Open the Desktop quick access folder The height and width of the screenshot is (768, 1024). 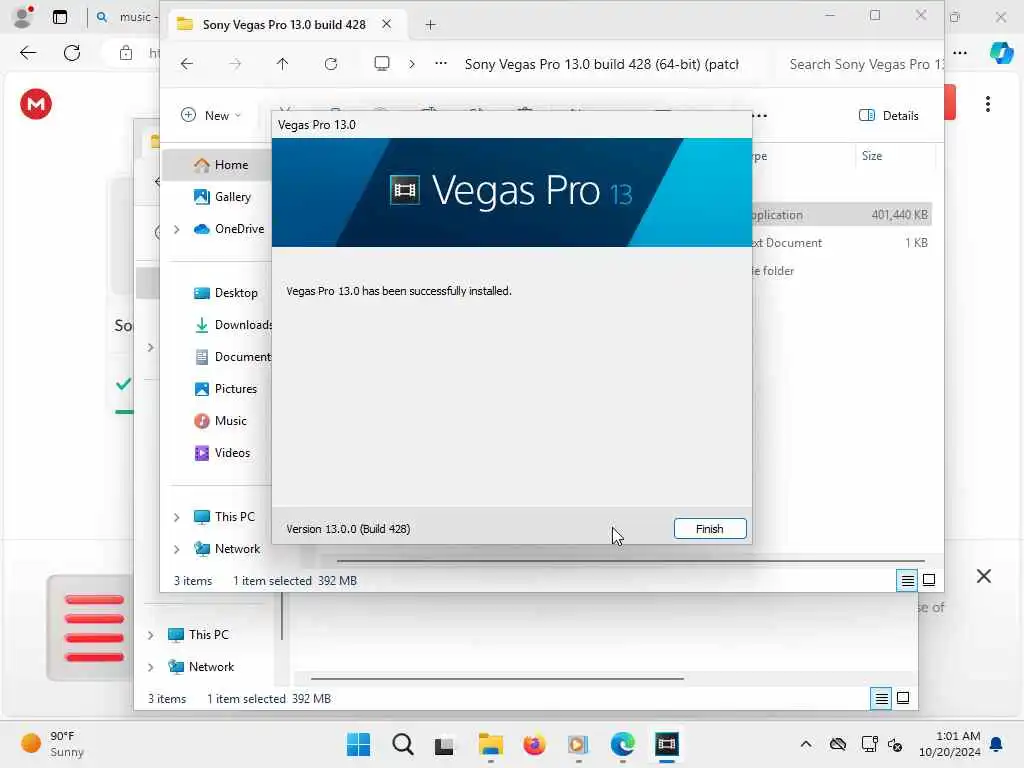click(x=225, y=293)
